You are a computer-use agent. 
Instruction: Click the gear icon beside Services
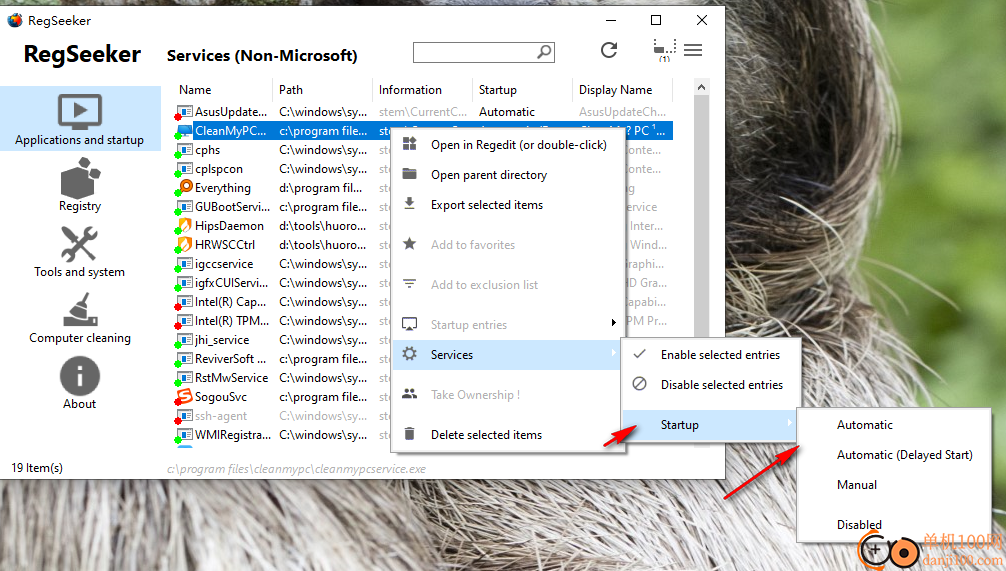point(409,354)
